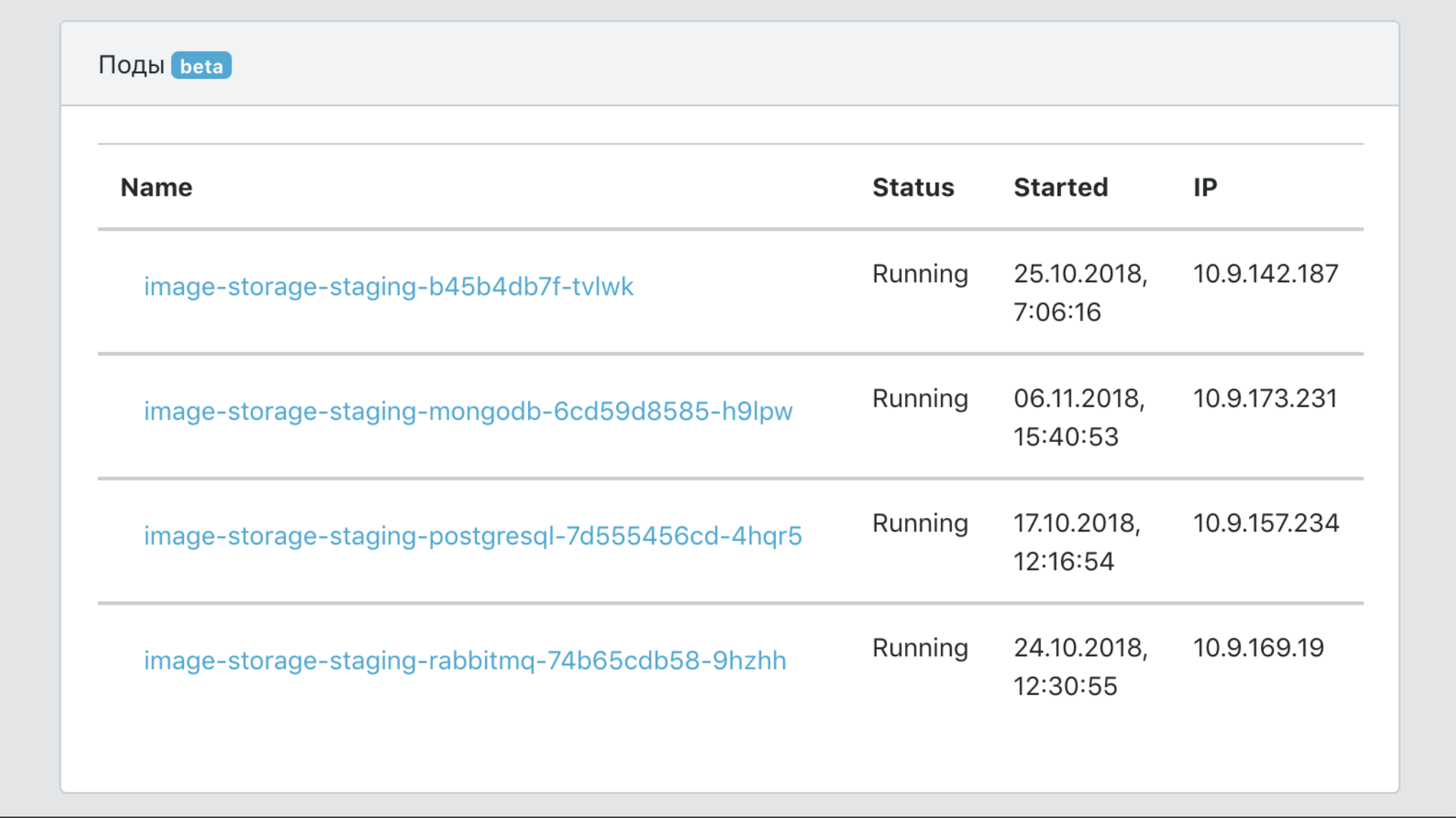Select IP address 10.9.142.187

1265,274
